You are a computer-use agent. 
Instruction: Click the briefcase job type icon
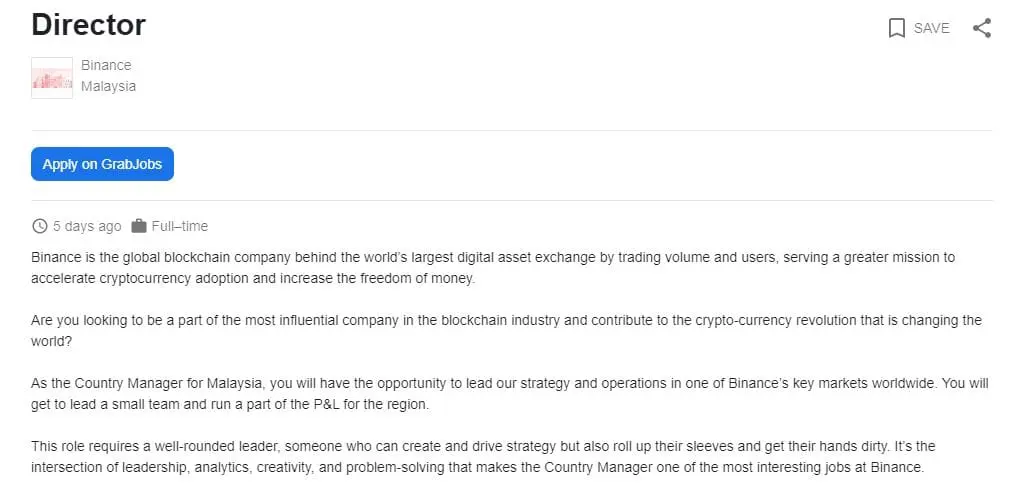pos(139,226)
